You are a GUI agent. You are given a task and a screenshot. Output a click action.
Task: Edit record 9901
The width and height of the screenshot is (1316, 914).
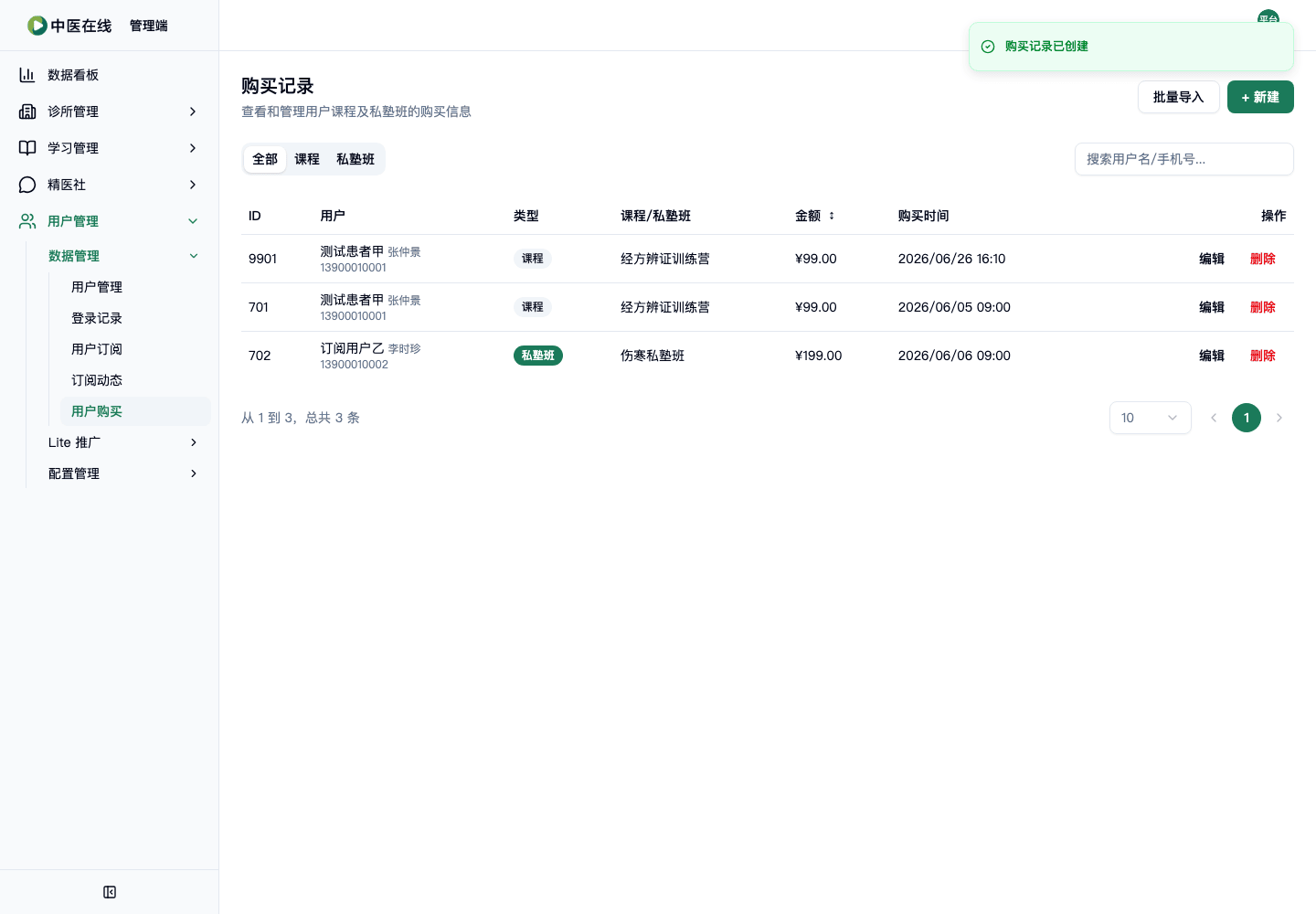1212,259
